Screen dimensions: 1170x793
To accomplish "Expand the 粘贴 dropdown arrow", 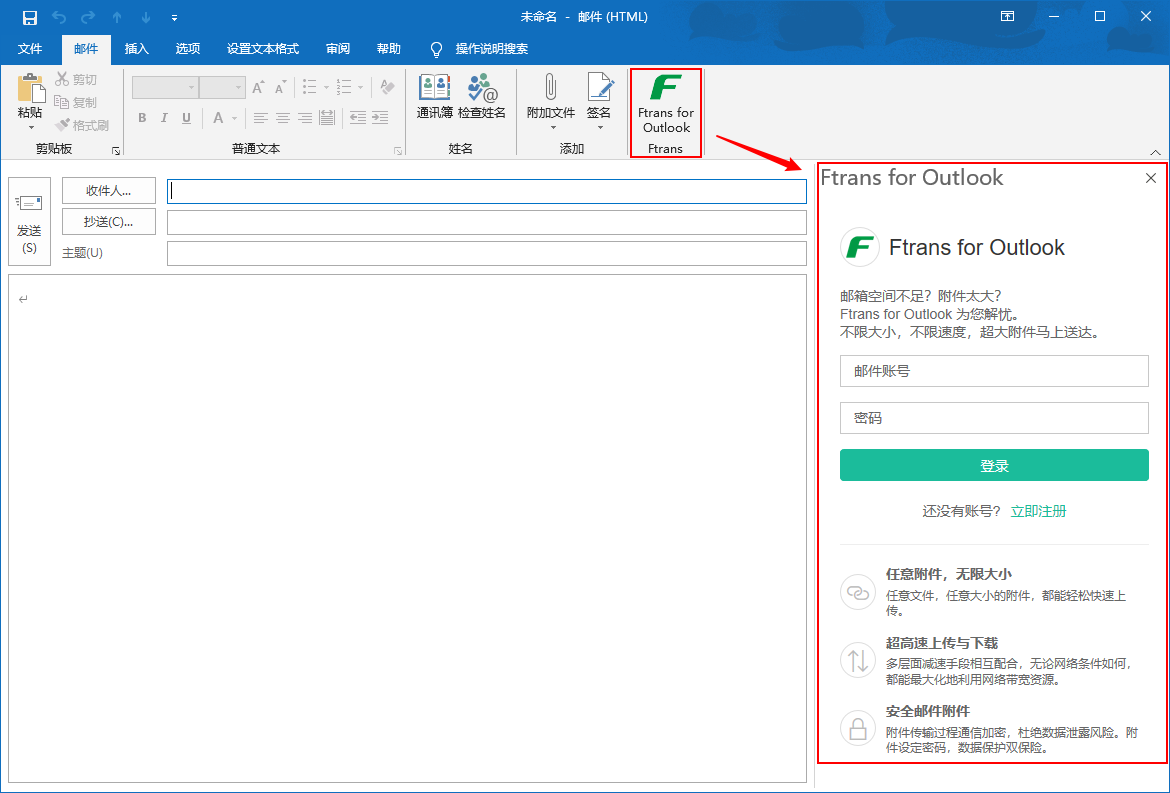I will (31, 128).
